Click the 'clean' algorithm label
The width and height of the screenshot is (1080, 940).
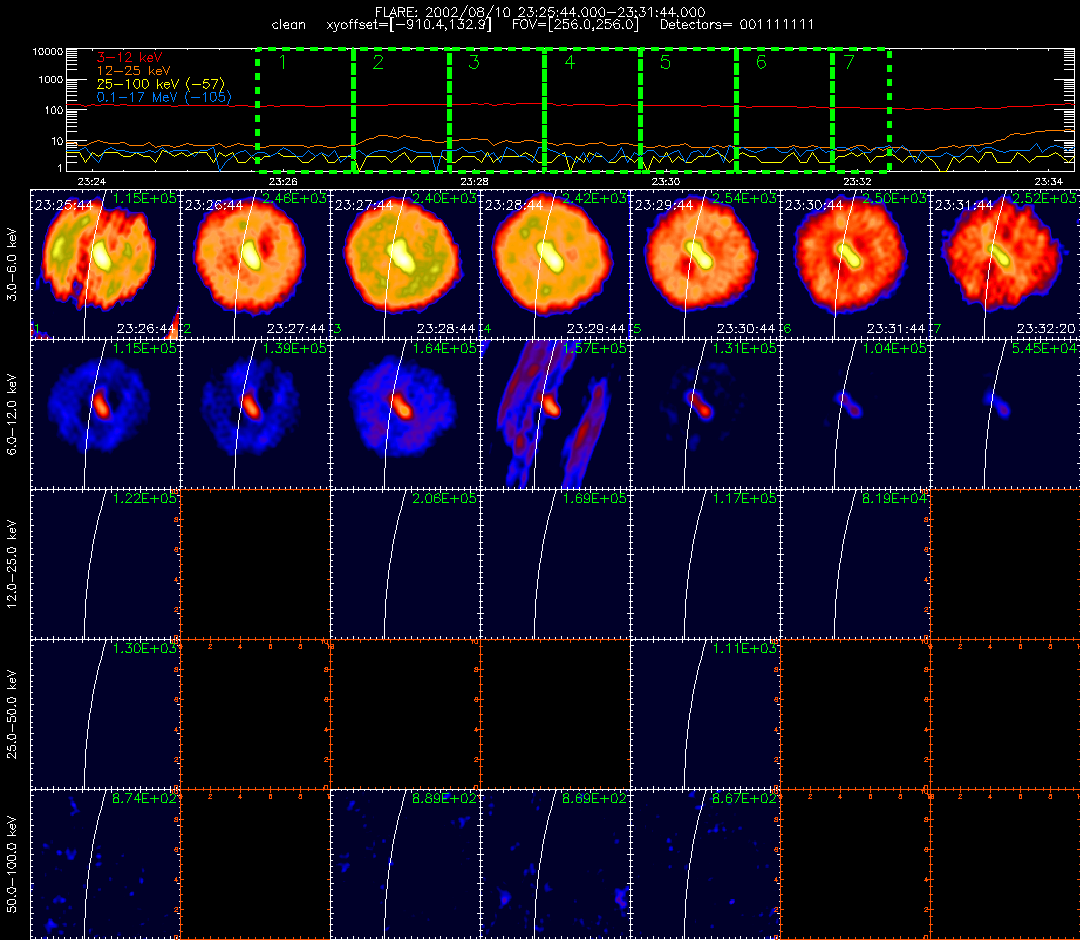[x=289, y=25]
